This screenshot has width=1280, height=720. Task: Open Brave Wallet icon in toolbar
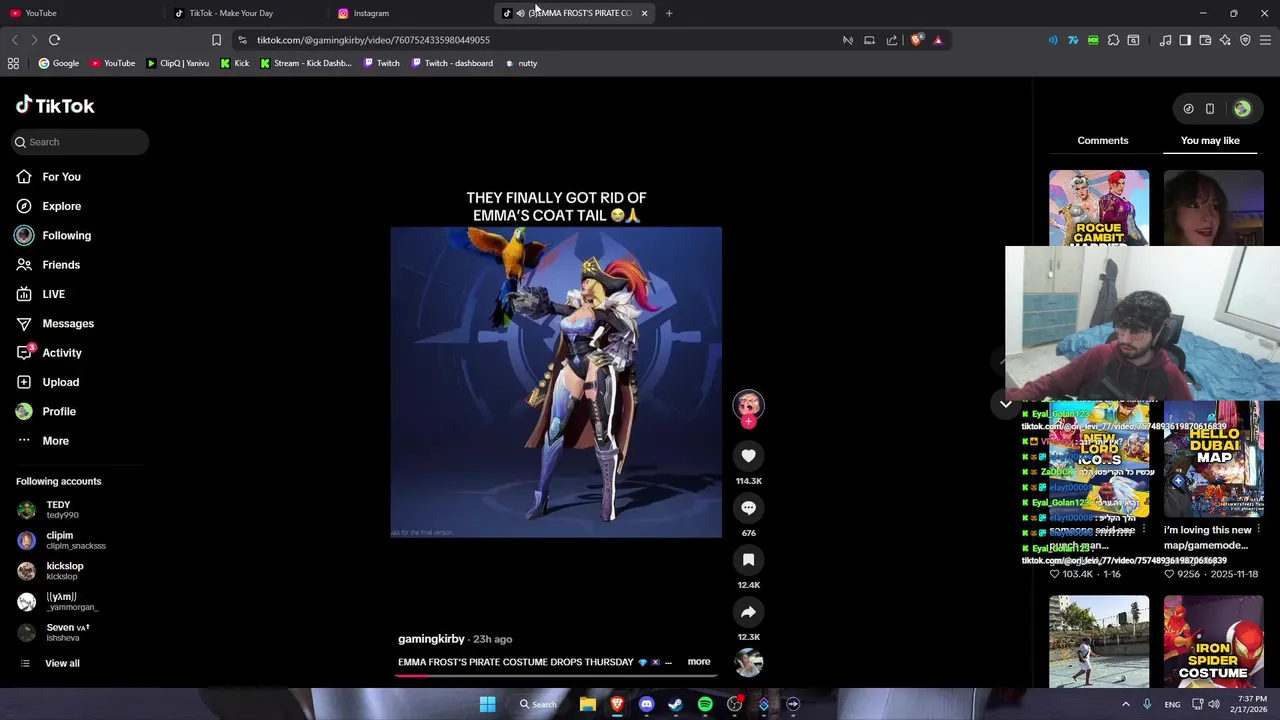tap(1205, 40)
